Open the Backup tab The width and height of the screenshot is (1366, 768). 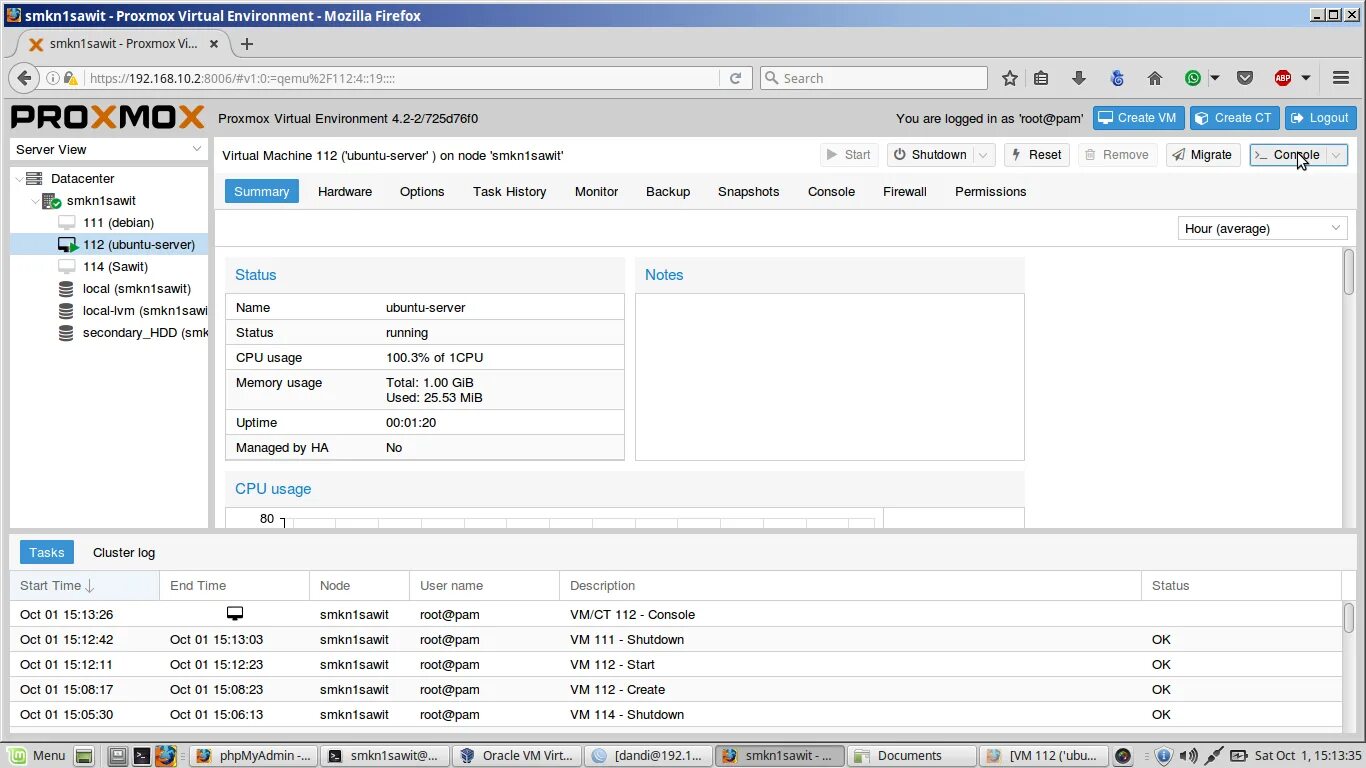click(x=668, y=192)
